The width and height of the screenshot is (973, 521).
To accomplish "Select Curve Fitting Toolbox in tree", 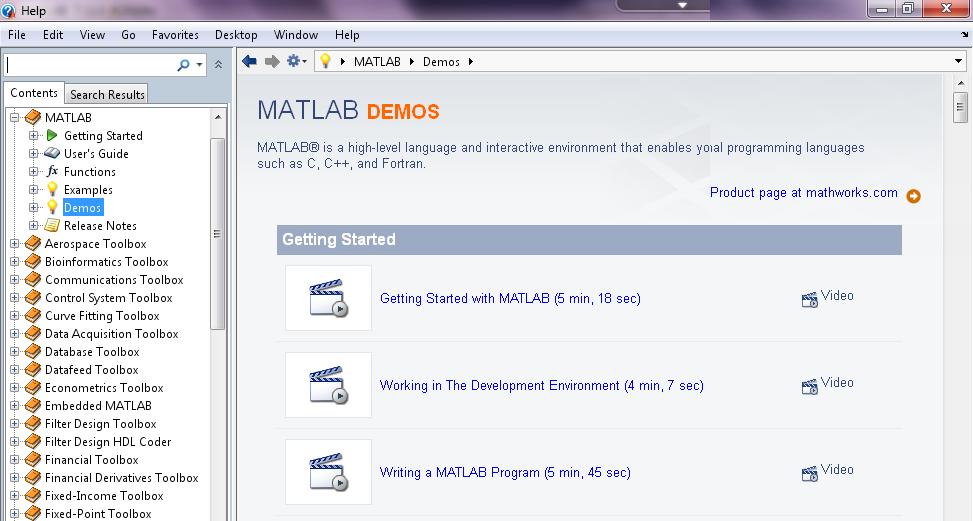I will 102,316.
